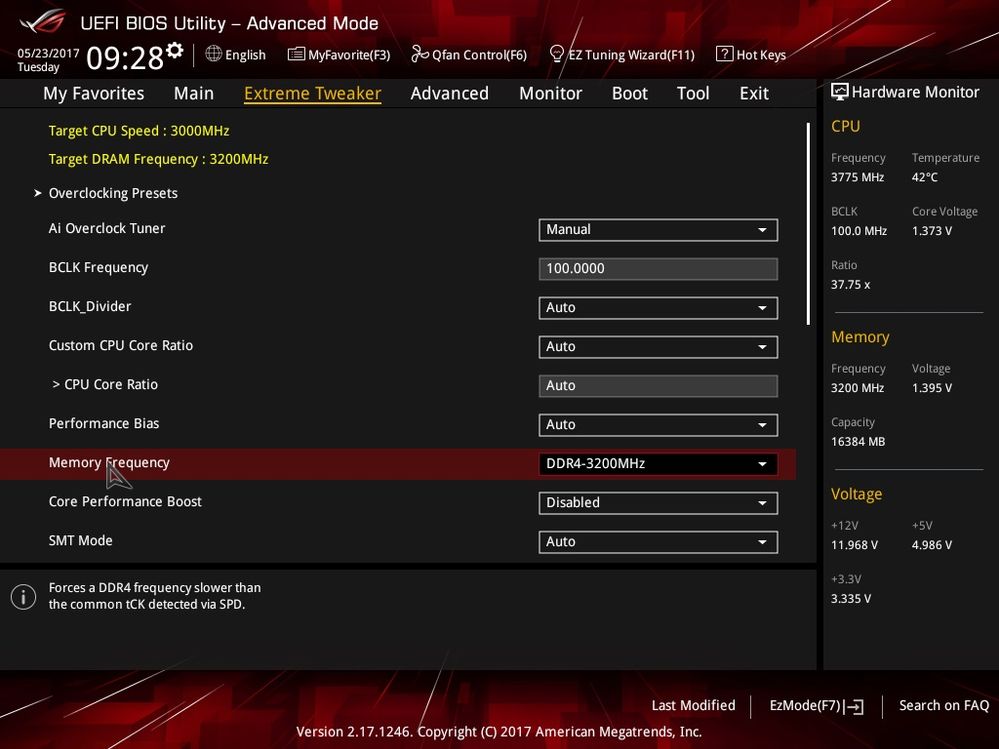Open the Tool tab
This screenshot has width=999, height=749.
693,93
